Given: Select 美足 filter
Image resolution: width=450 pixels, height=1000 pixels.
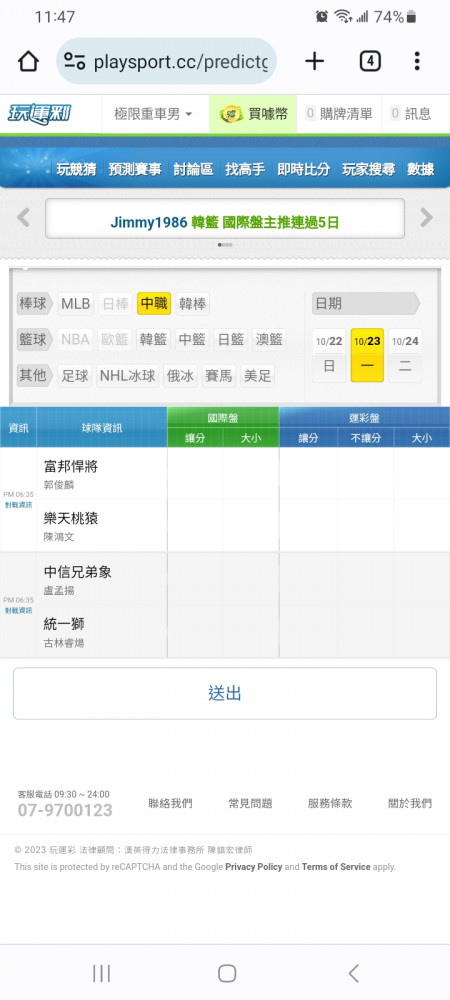Looking at the screenshot, I should [x=258, y=376].
